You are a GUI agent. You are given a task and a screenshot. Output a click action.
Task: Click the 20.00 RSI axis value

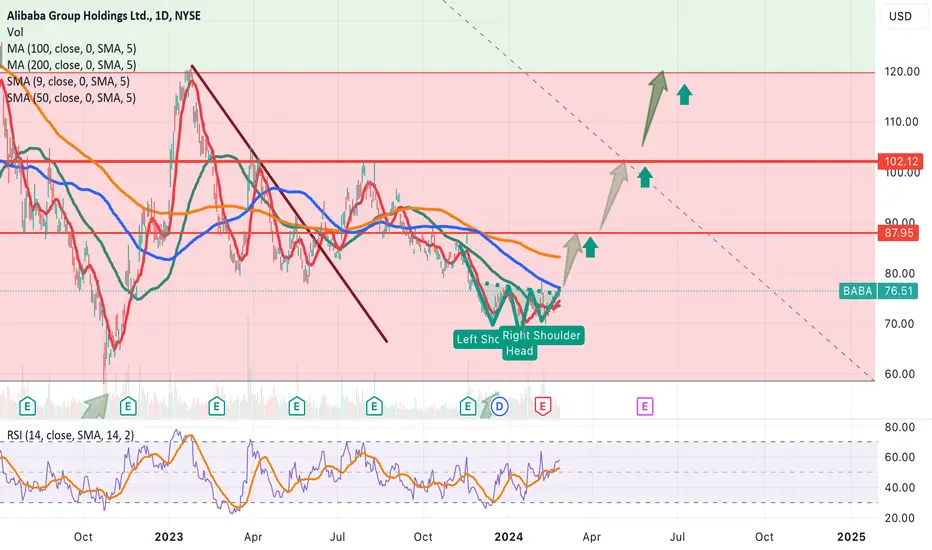(899, 518)
